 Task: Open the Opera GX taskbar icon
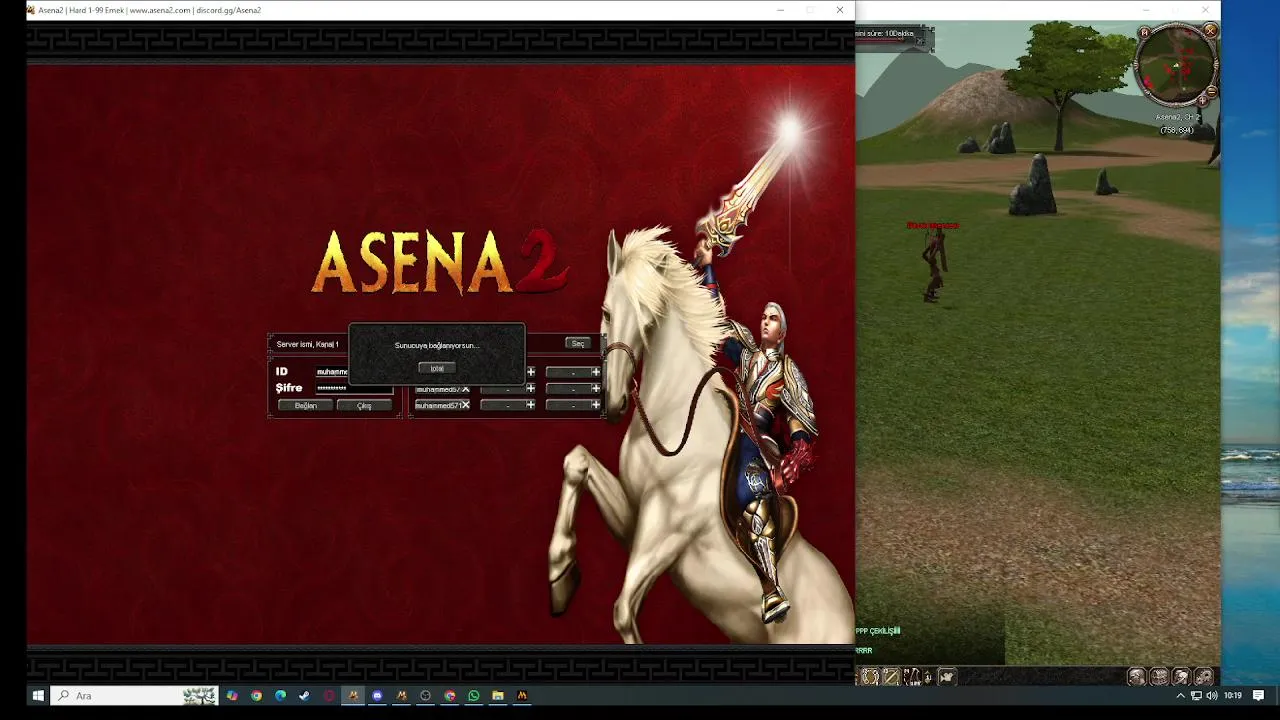(x=328, y=695)
